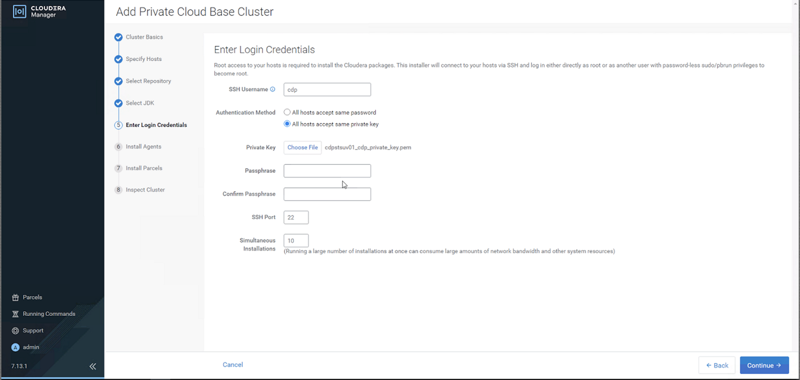Viewport: 800px width, 380px height.
Task: Click the Cloudera Manager logo icon
Action: coord(19,11)
